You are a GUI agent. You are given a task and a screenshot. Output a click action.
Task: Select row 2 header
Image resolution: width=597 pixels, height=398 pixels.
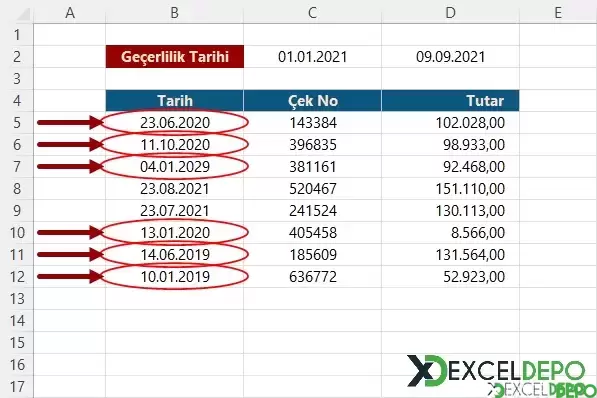point(17,57)
